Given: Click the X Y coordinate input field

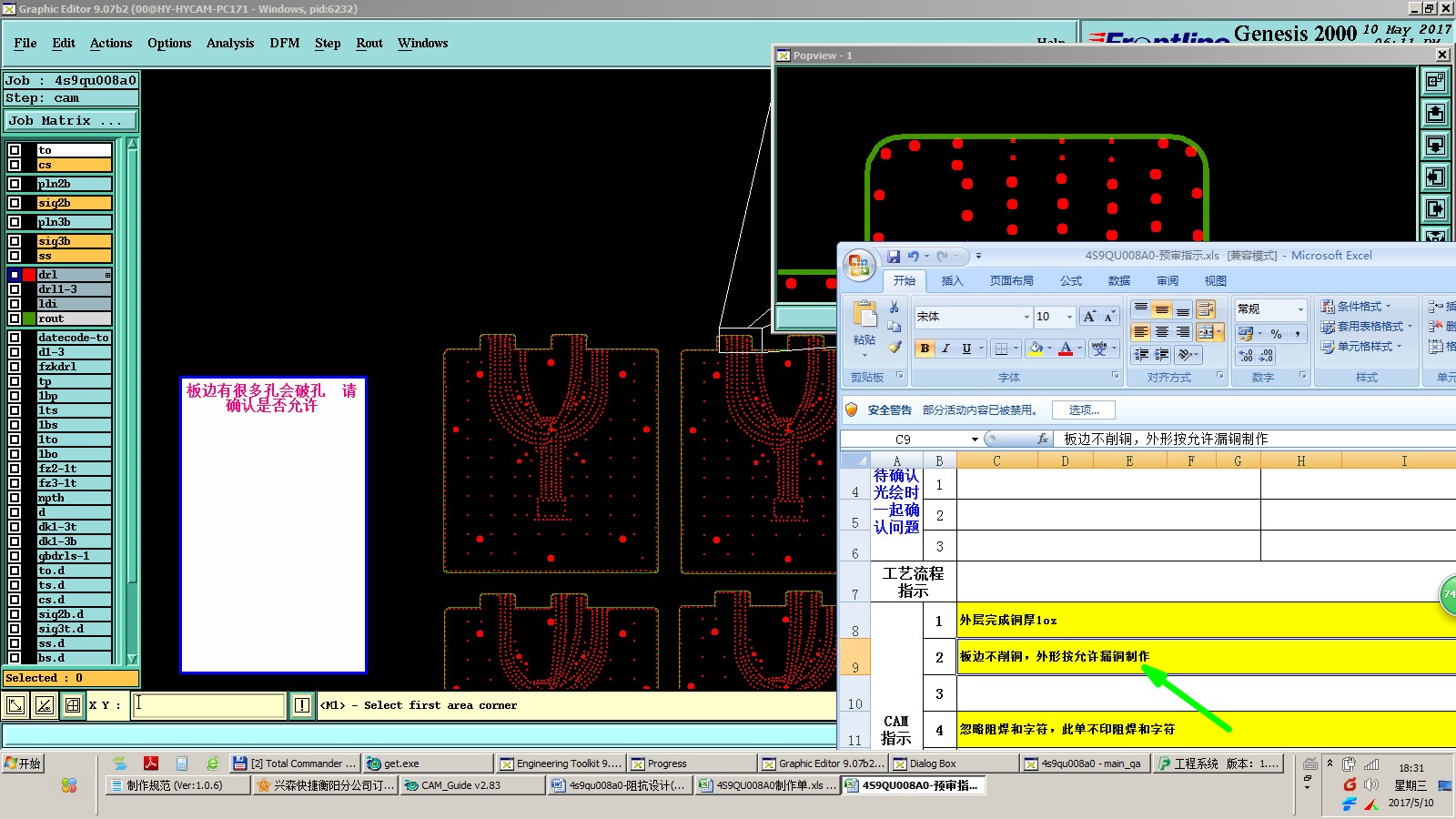Looking at the screenshot, I should click(208, 705).
